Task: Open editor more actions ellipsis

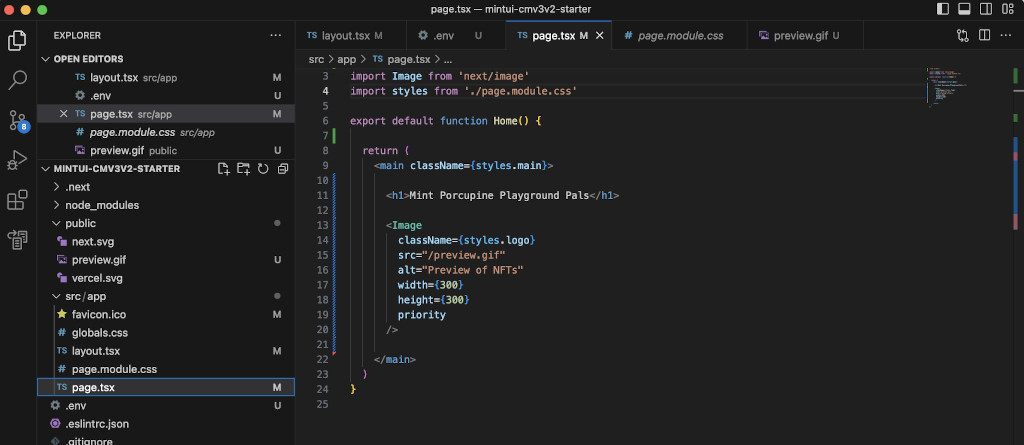Action: tap(1006, 35)
